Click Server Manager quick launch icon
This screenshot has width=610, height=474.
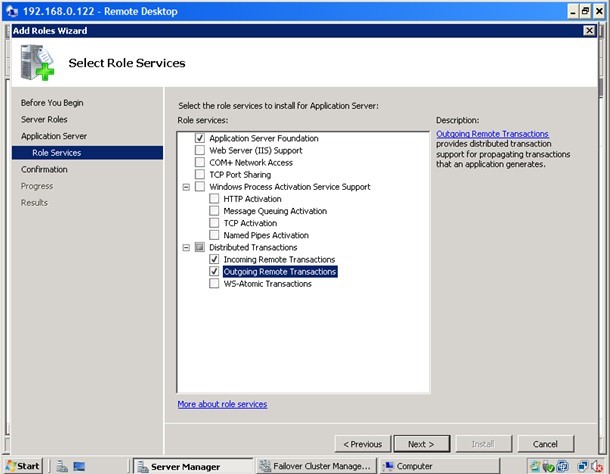[62, 466]
